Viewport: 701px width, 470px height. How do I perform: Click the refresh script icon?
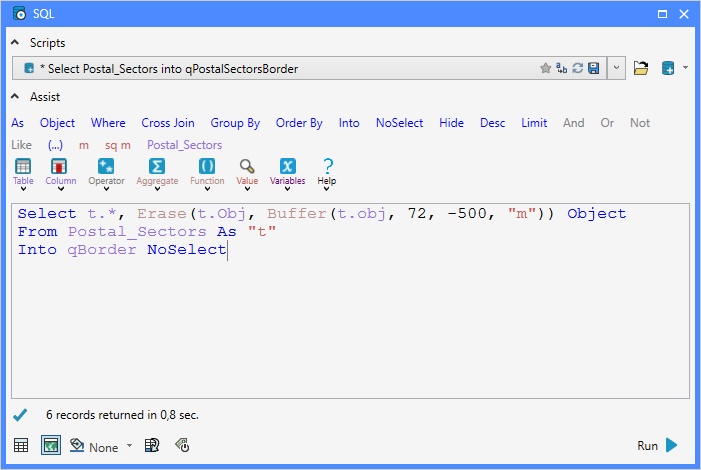tap(578, 68)
